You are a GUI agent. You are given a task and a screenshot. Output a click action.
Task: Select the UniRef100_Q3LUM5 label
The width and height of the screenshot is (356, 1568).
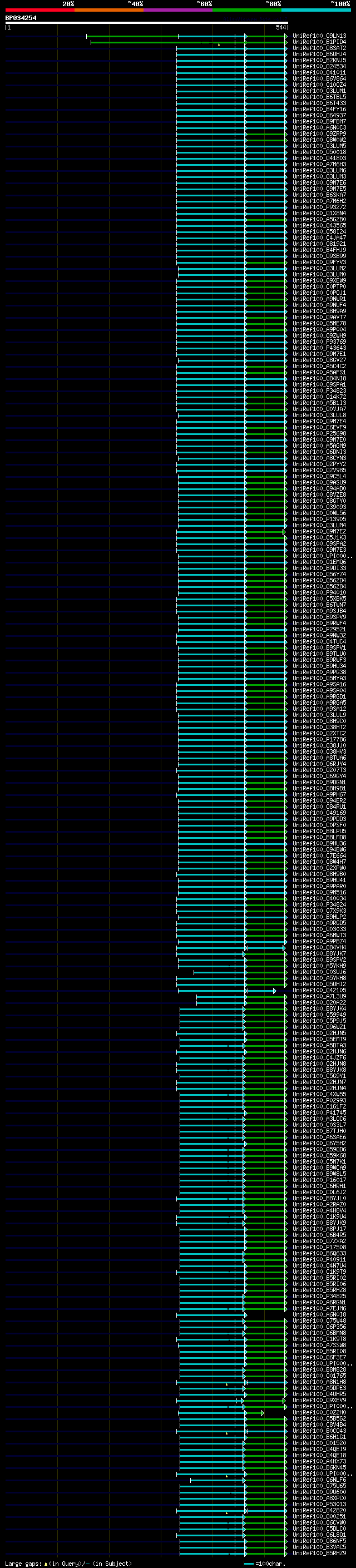(319, 146)
